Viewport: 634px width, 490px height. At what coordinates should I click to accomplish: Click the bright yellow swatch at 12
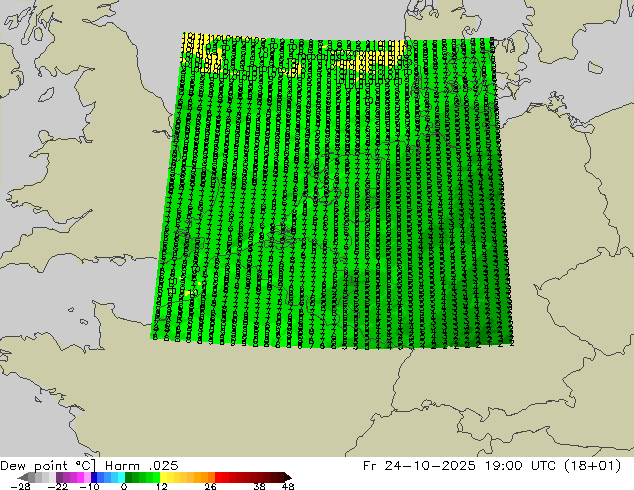point(163,477)
